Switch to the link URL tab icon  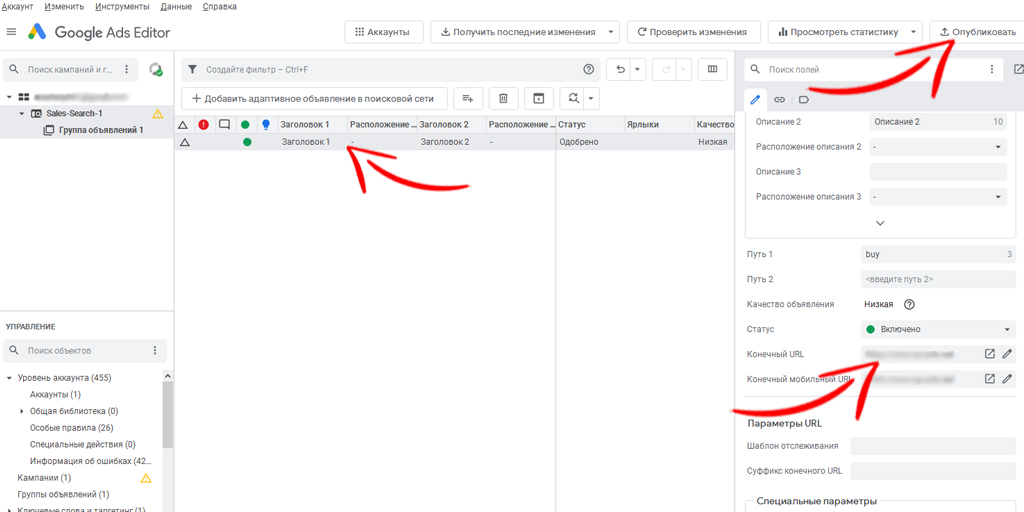pos(779,100)
